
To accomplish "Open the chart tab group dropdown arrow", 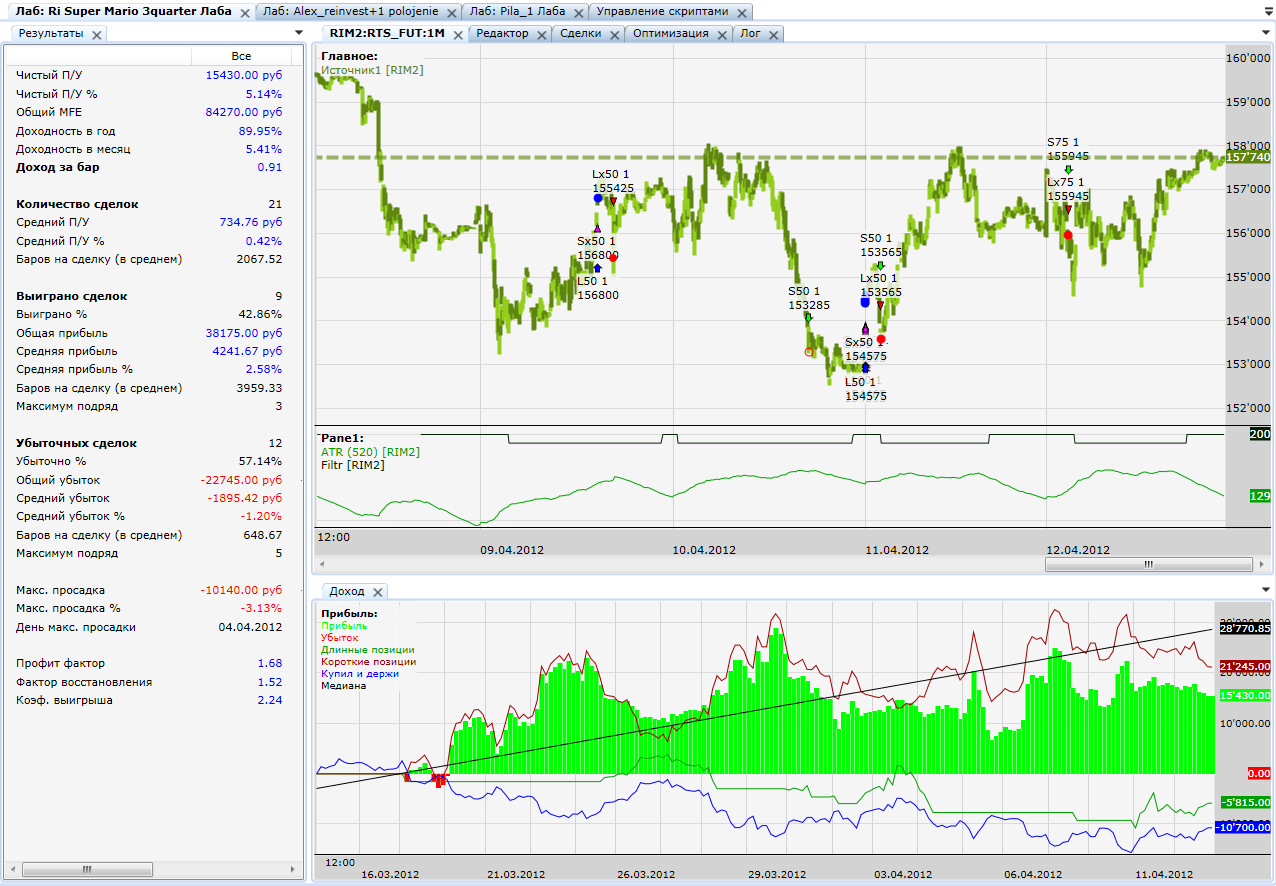I will coord(1266,33).
